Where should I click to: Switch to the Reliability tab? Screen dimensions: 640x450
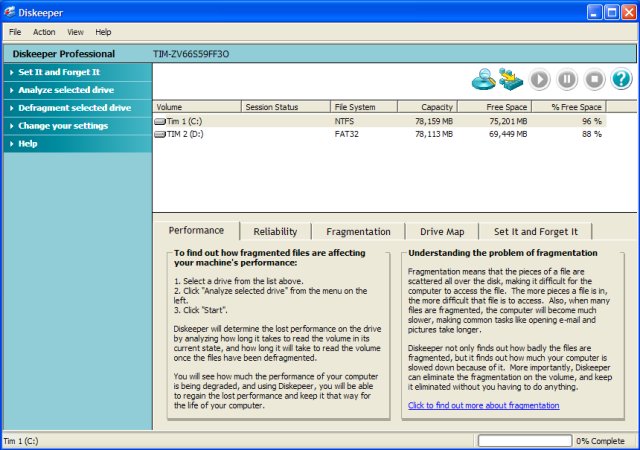click(x=275, y=232)
